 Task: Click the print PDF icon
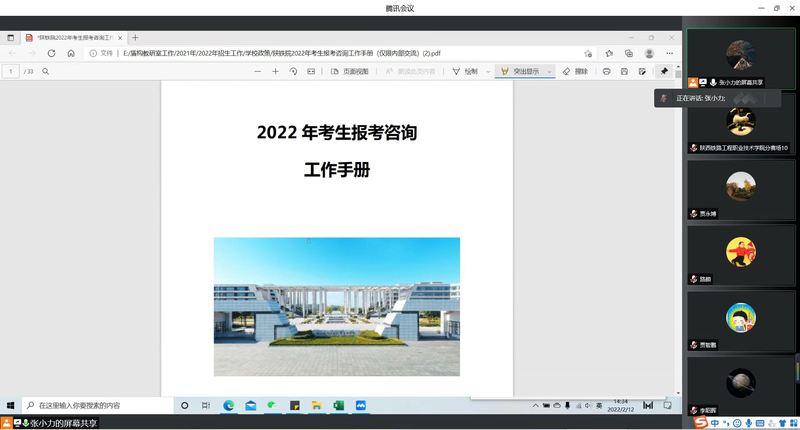tap(607, 72)
